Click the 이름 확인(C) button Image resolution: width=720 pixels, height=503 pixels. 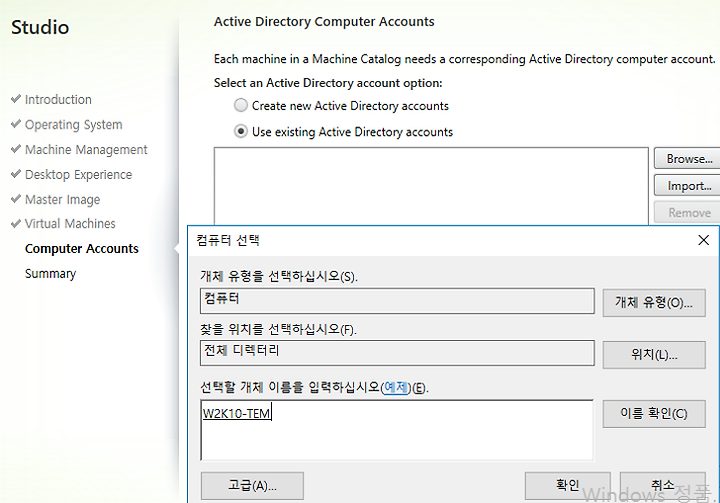(654, 413)
